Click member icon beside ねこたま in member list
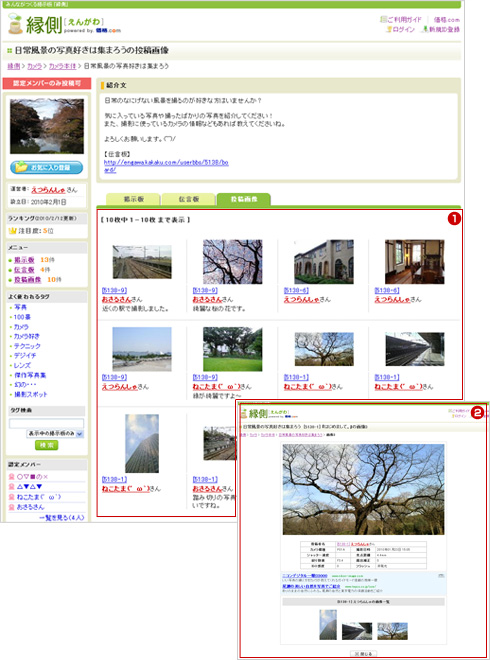Screen dimensions: 490x660 click(11, 497)
